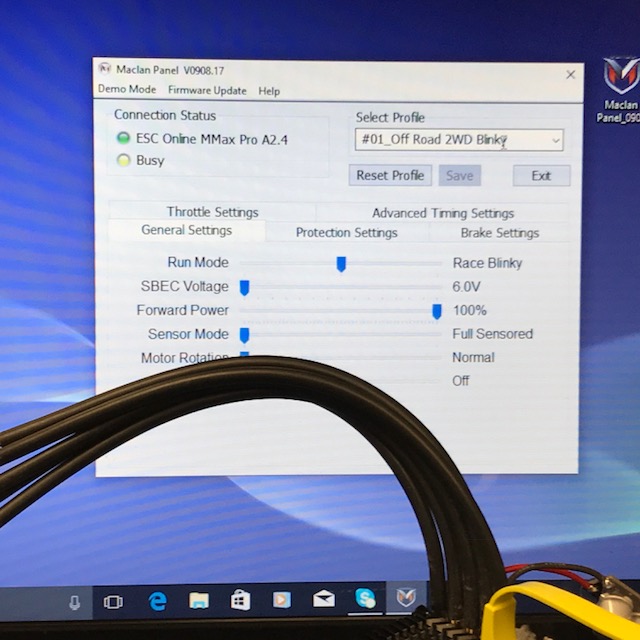This screenshot has height=640, width=640.
Task: Click the Run Mode slider handle
Action: pyautogui.click(x=341, y=264)
